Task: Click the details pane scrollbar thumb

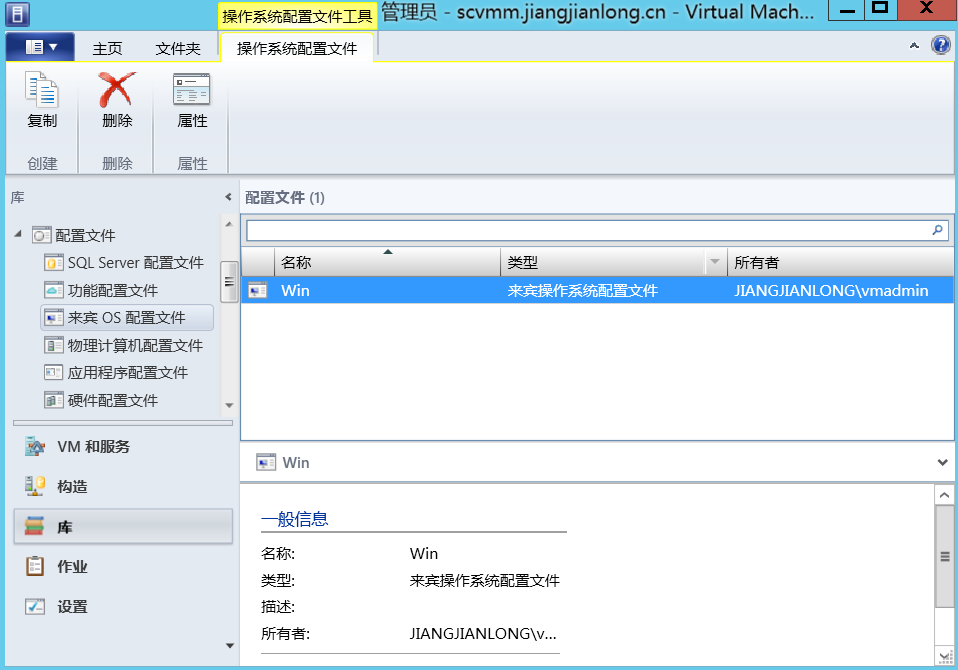Action: point(945,556)
